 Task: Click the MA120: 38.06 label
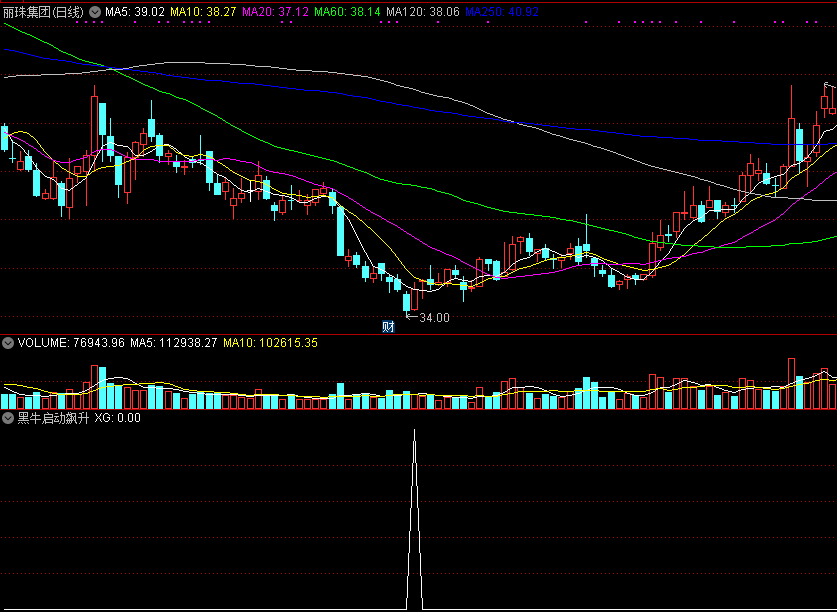(423, 12)
